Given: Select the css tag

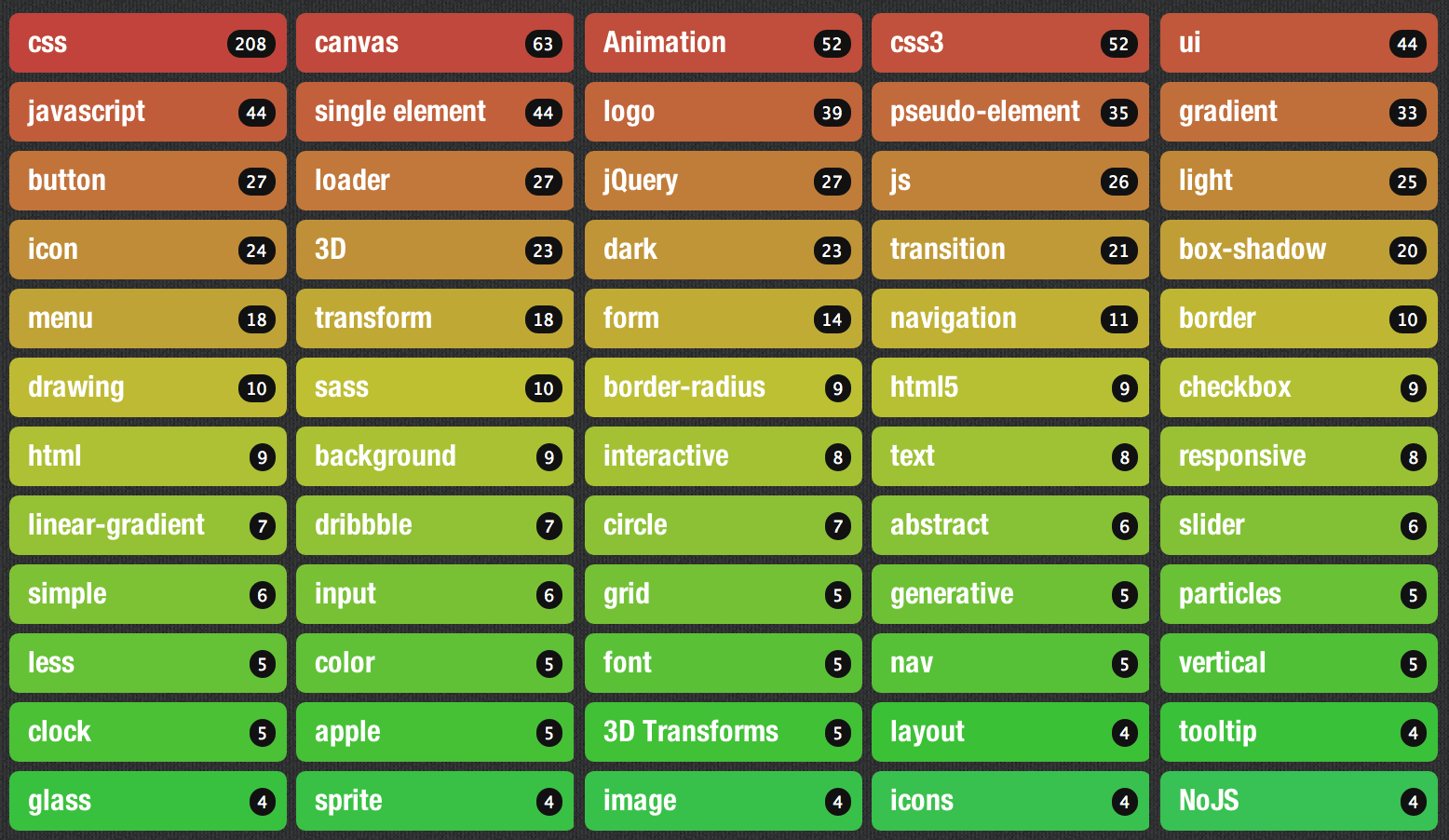Looking at the screenshot, I should tap(147, 43).
